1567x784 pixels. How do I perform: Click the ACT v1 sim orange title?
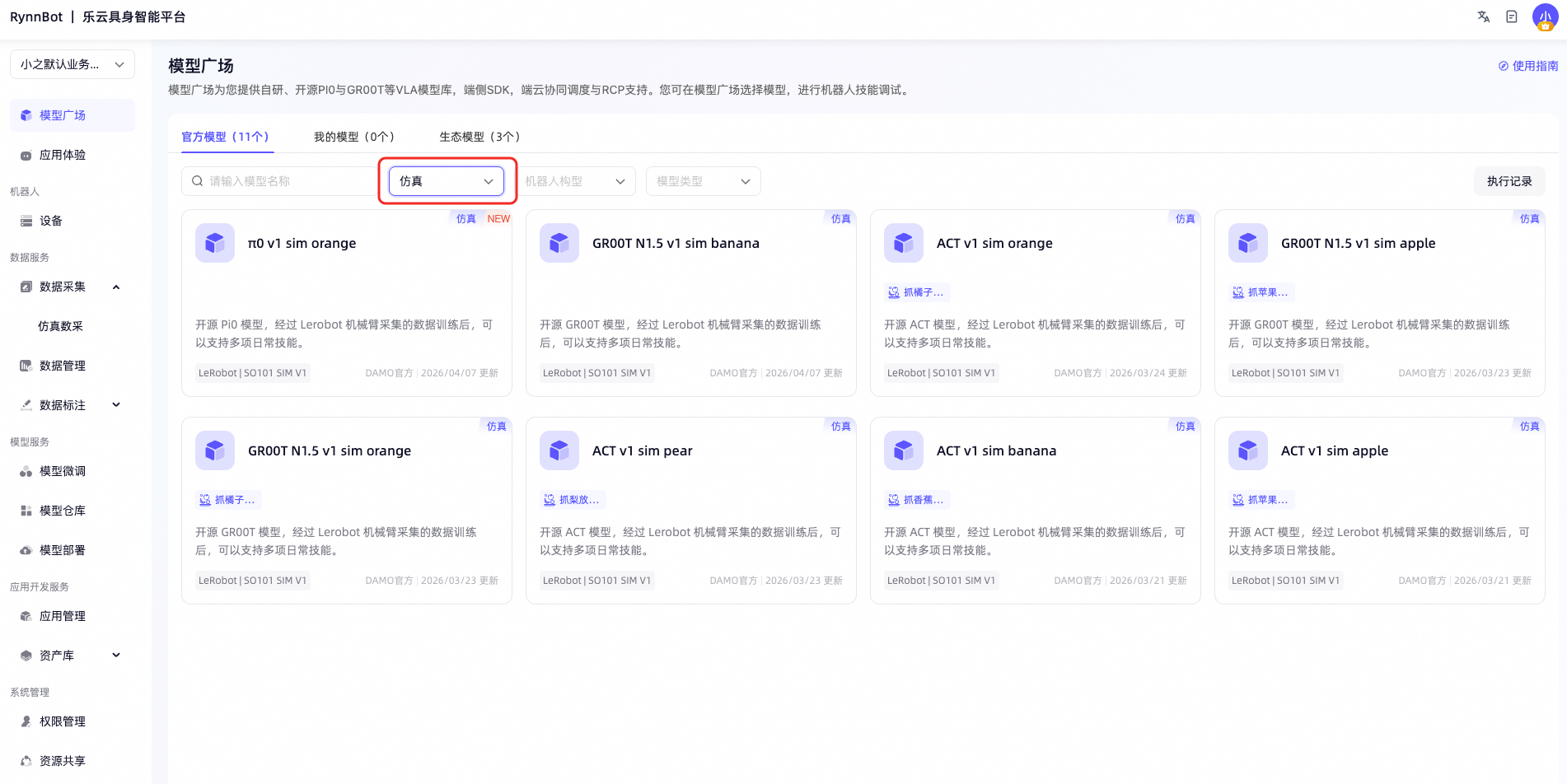tap(994, 243)
